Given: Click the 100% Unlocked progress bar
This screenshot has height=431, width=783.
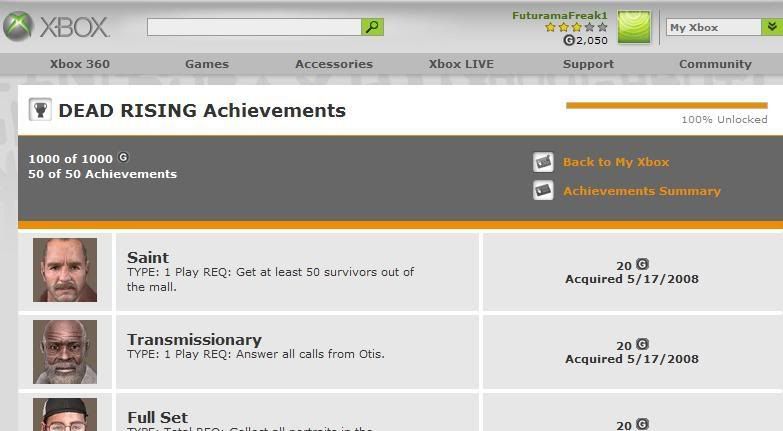Looking at the screenshot, I should pyautogui.click(x=666, y=105).
